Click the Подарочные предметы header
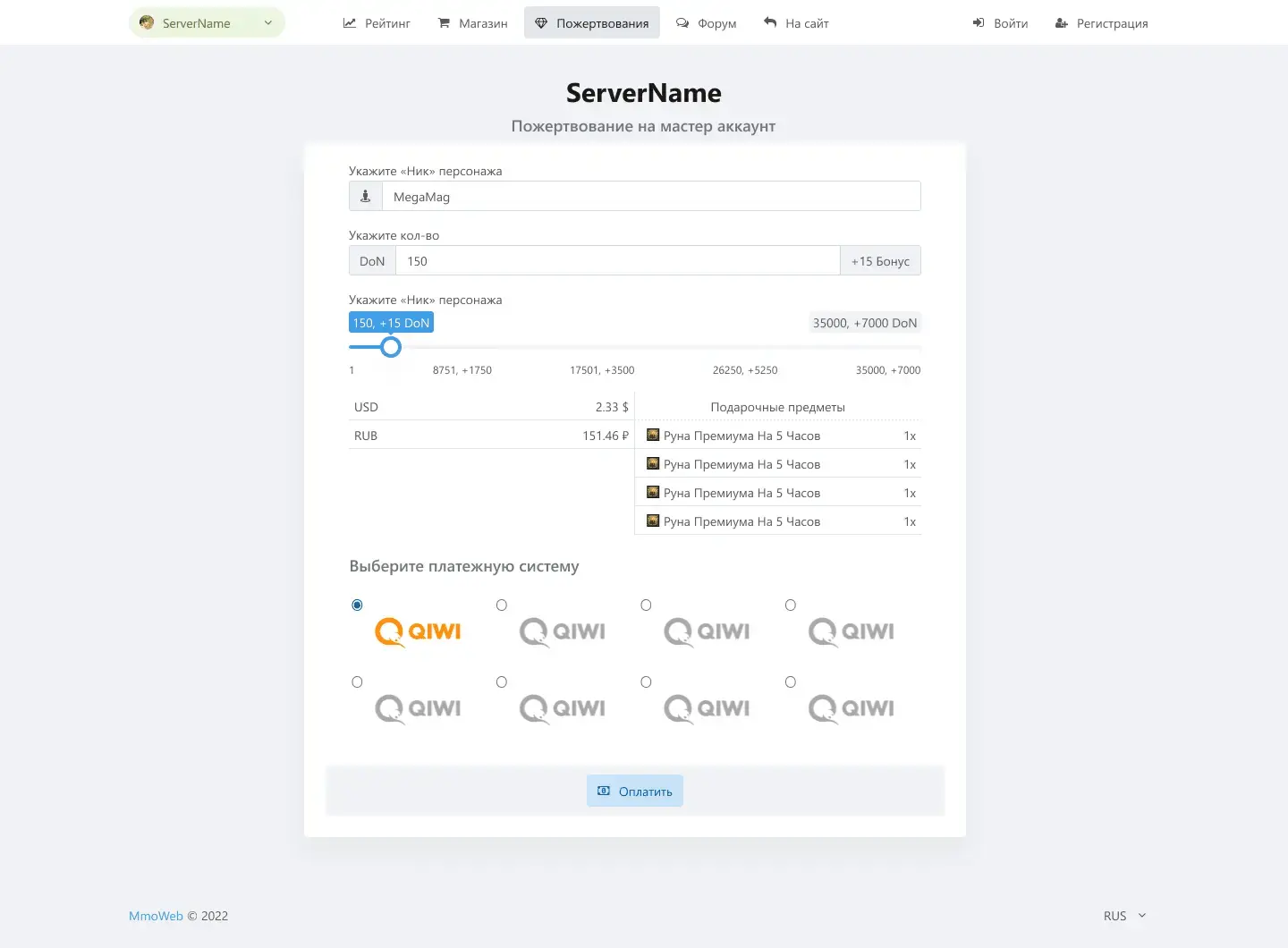This screenshot has height=948, width=1288. pyautogui.click(x=778, y=407)
